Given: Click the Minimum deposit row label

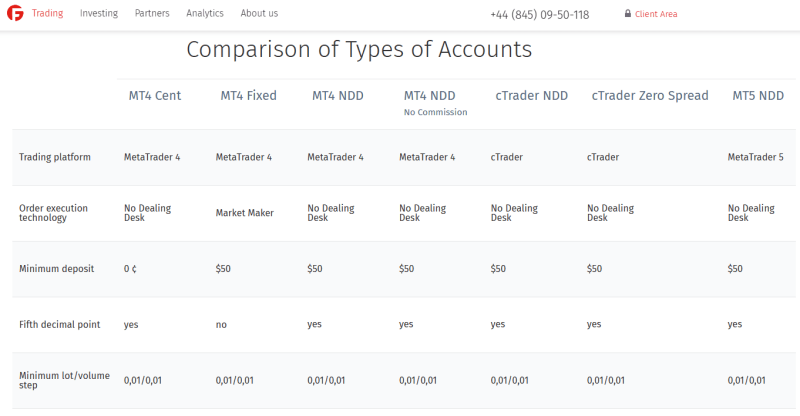Looking at the screenshot, I should [57, 268].
